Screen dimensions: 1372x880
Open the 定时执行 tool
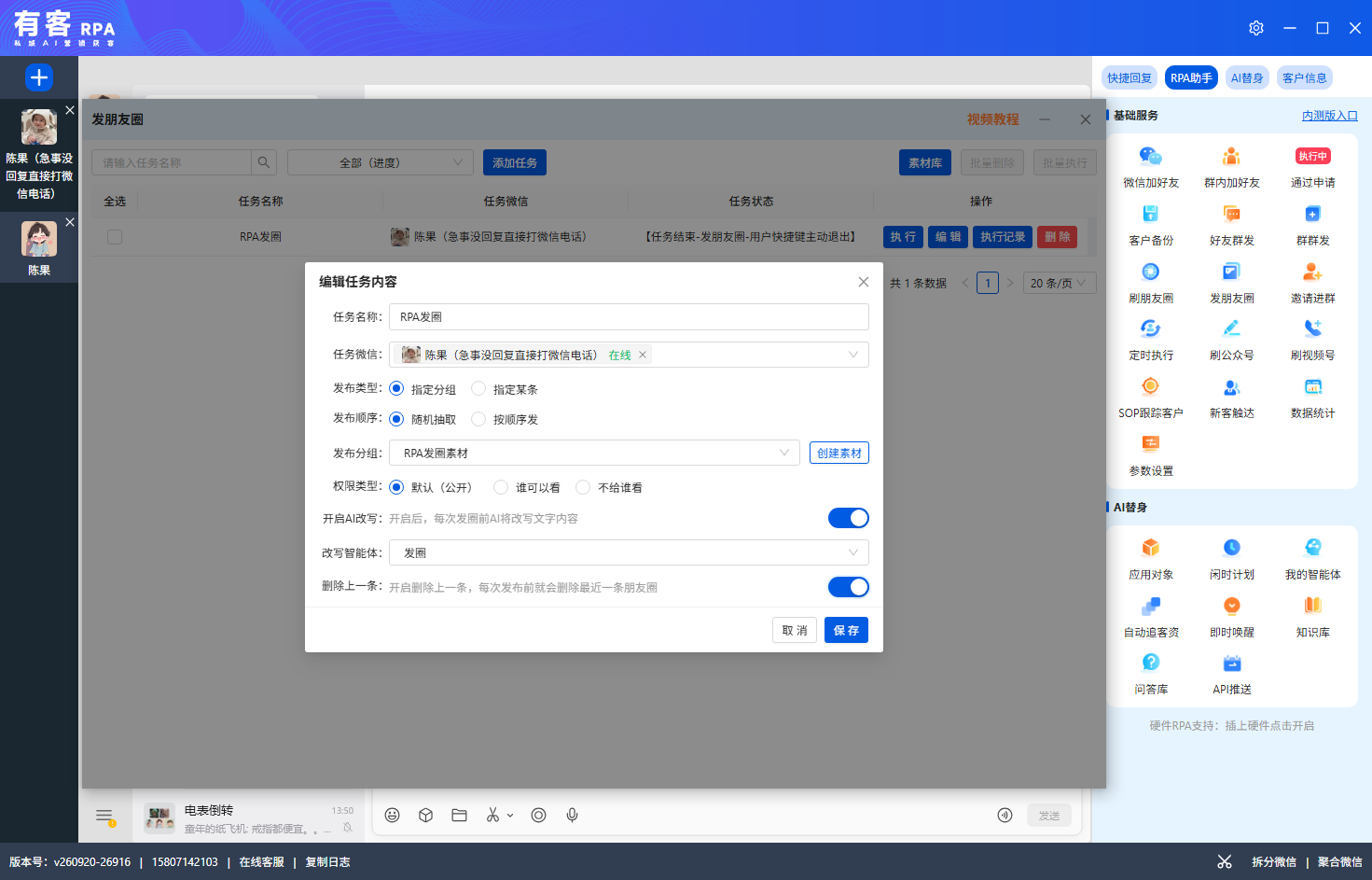[1151, 340]
